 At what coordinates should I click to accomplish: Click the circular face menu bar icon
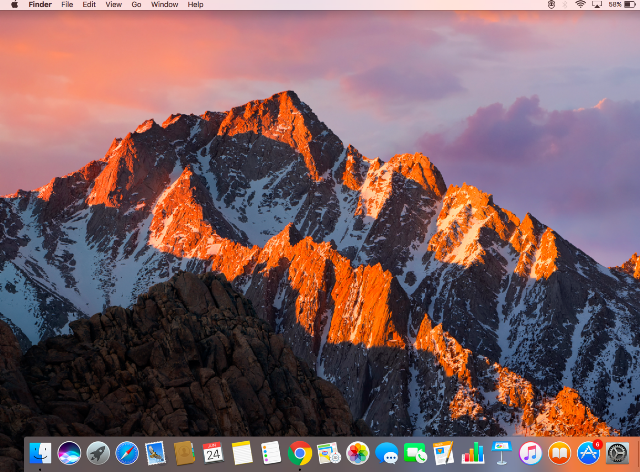551,4
